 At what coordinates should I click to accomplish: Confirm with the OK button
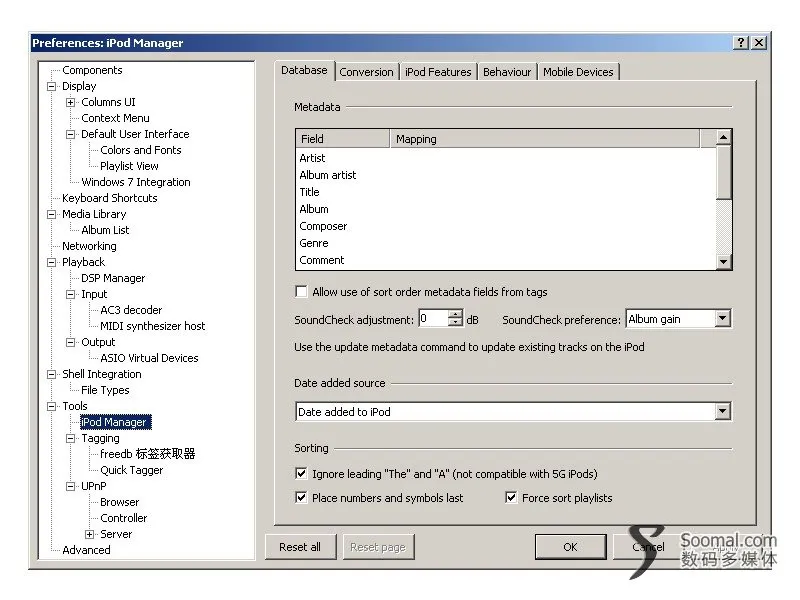tap(570, 547)
